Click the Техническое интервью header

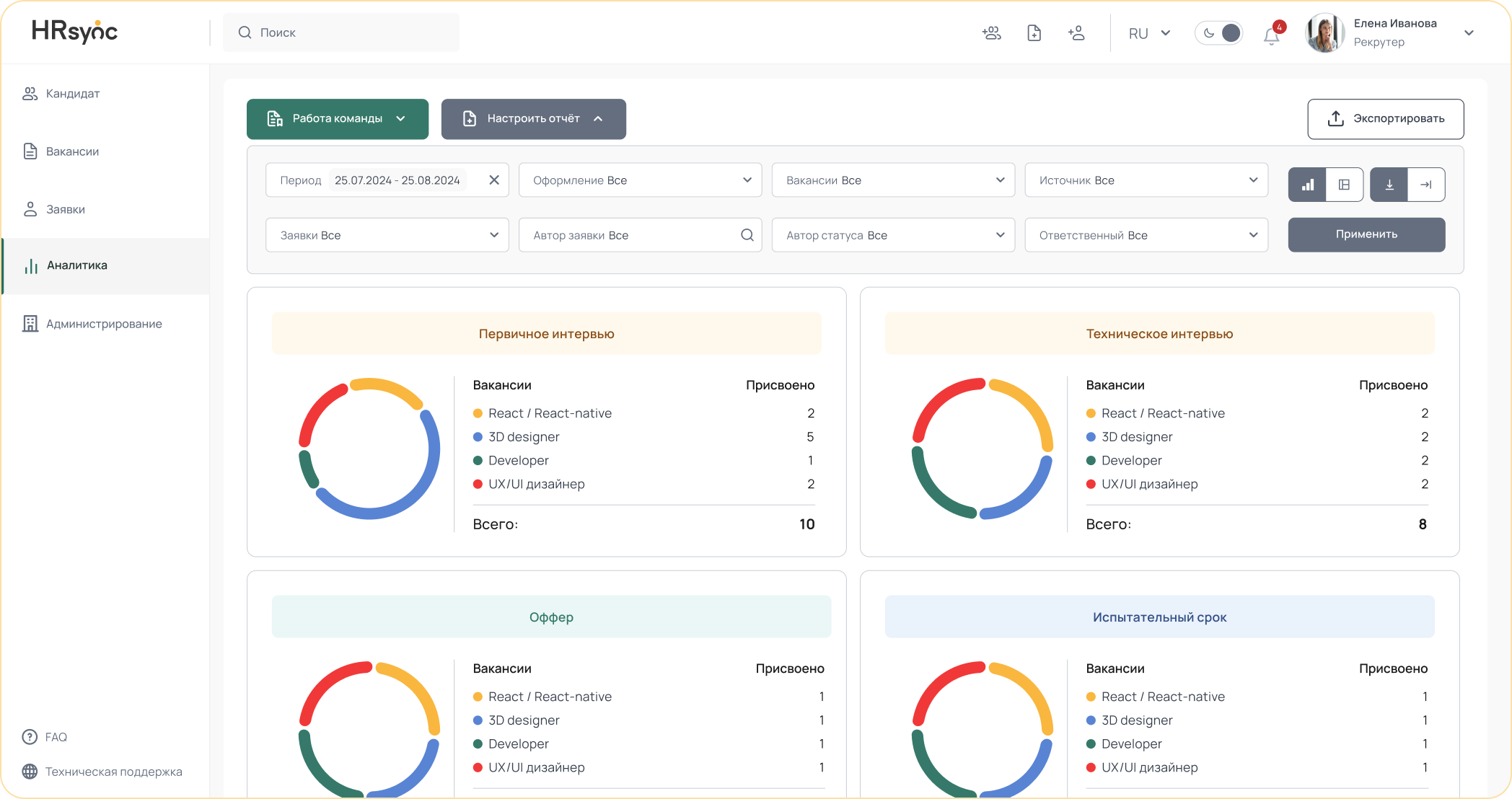[x=1159, y=334]
